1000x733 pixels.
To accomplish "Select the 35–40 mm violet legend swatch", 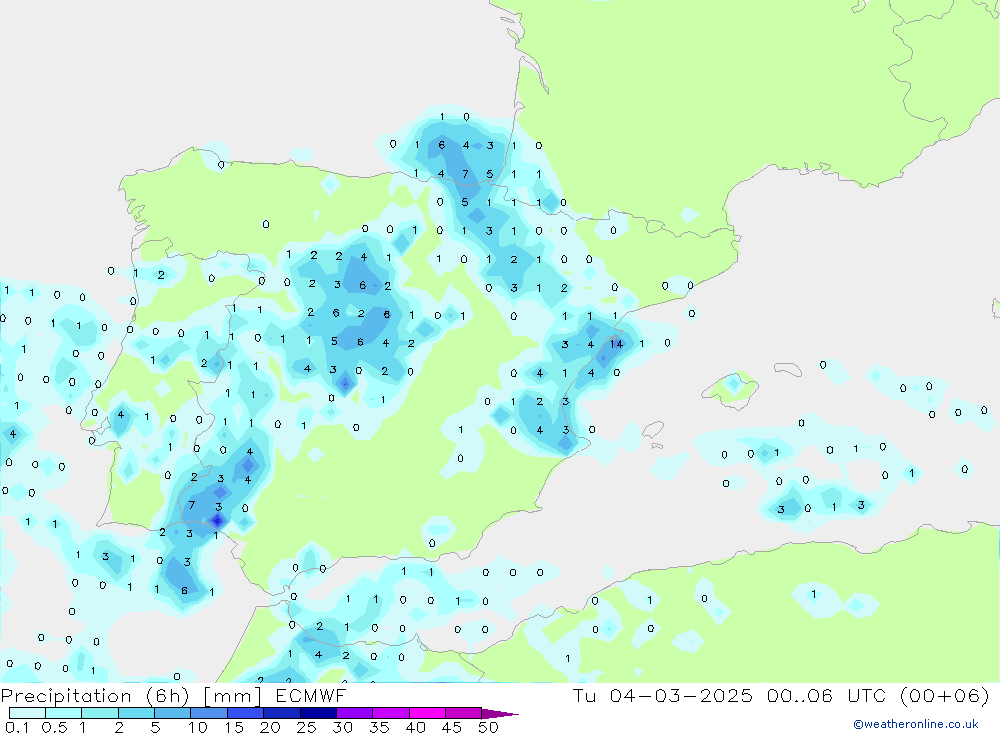I will point(391,713).
